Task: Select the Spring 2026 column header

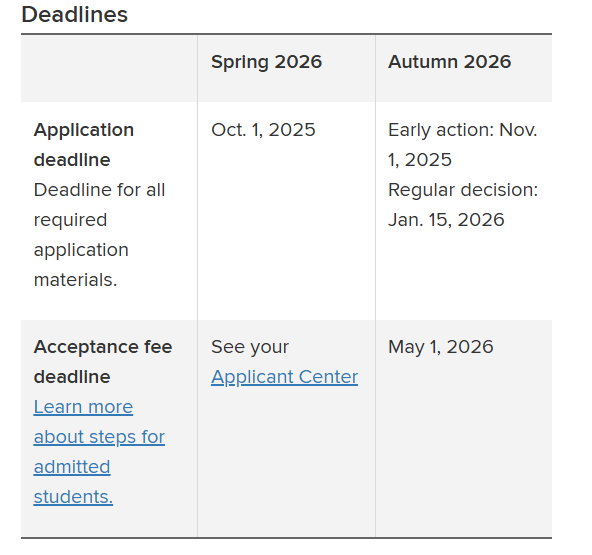Action: (267, 62)
